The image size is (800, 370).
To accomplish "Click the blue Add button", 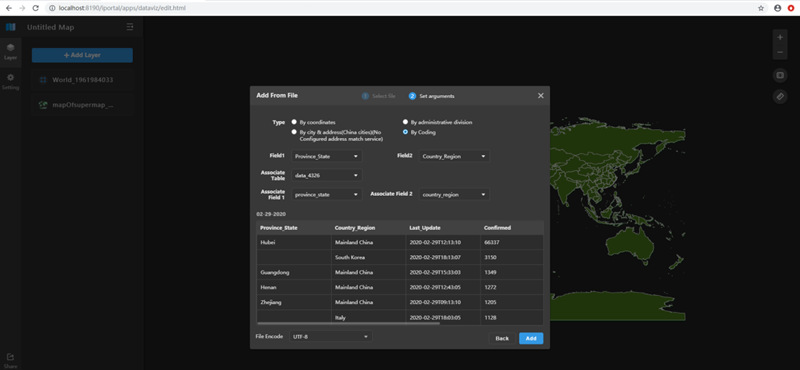I will tap(531, 338).
